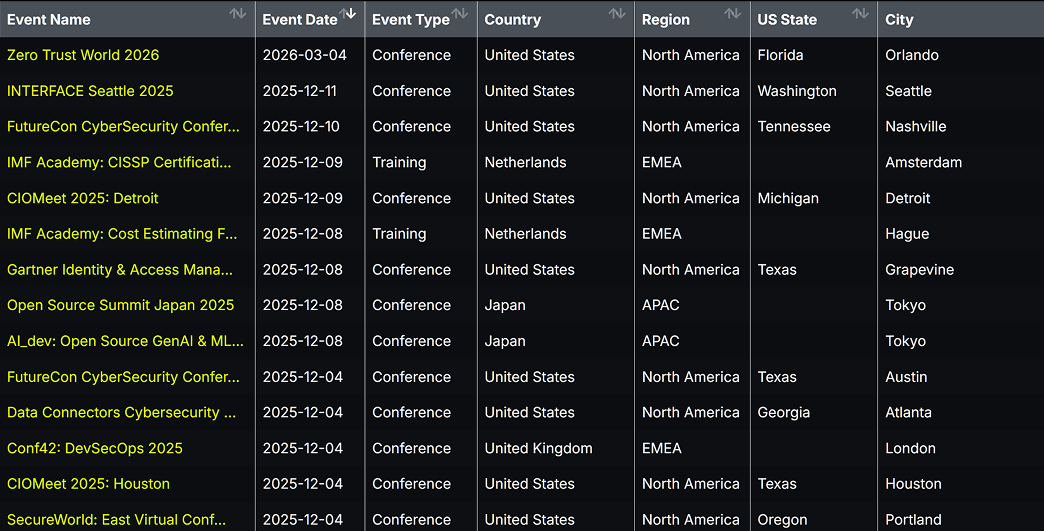The height and width of the screenshot is (531, 1044).
Task: Select APAC in AI_dev row
Action: click(660, 341)
